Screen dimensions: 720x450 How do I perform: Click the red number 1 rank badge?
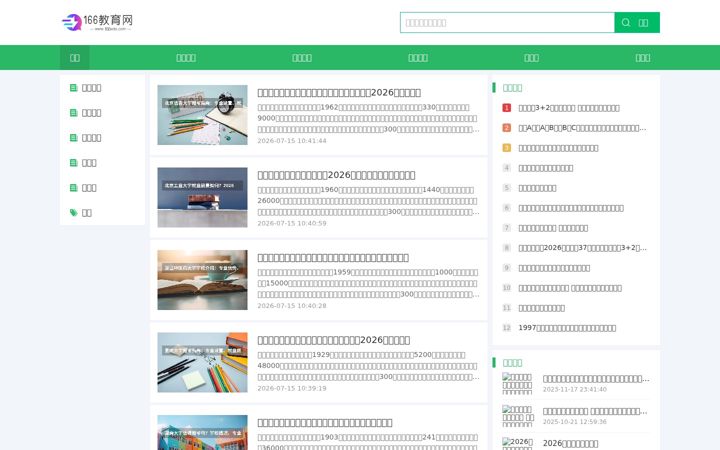pyautogui.click(x=506, y=108)
